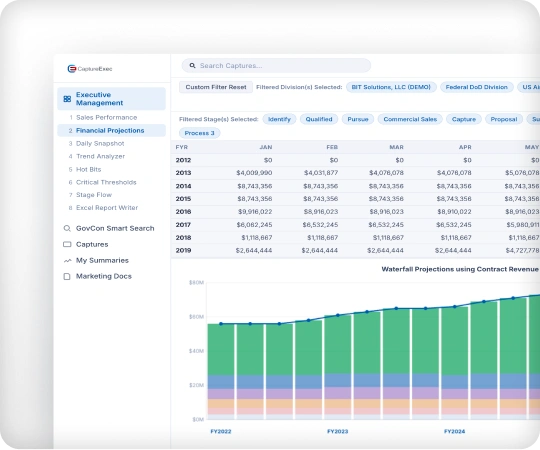Click the My Summaries trend icon

67,261
